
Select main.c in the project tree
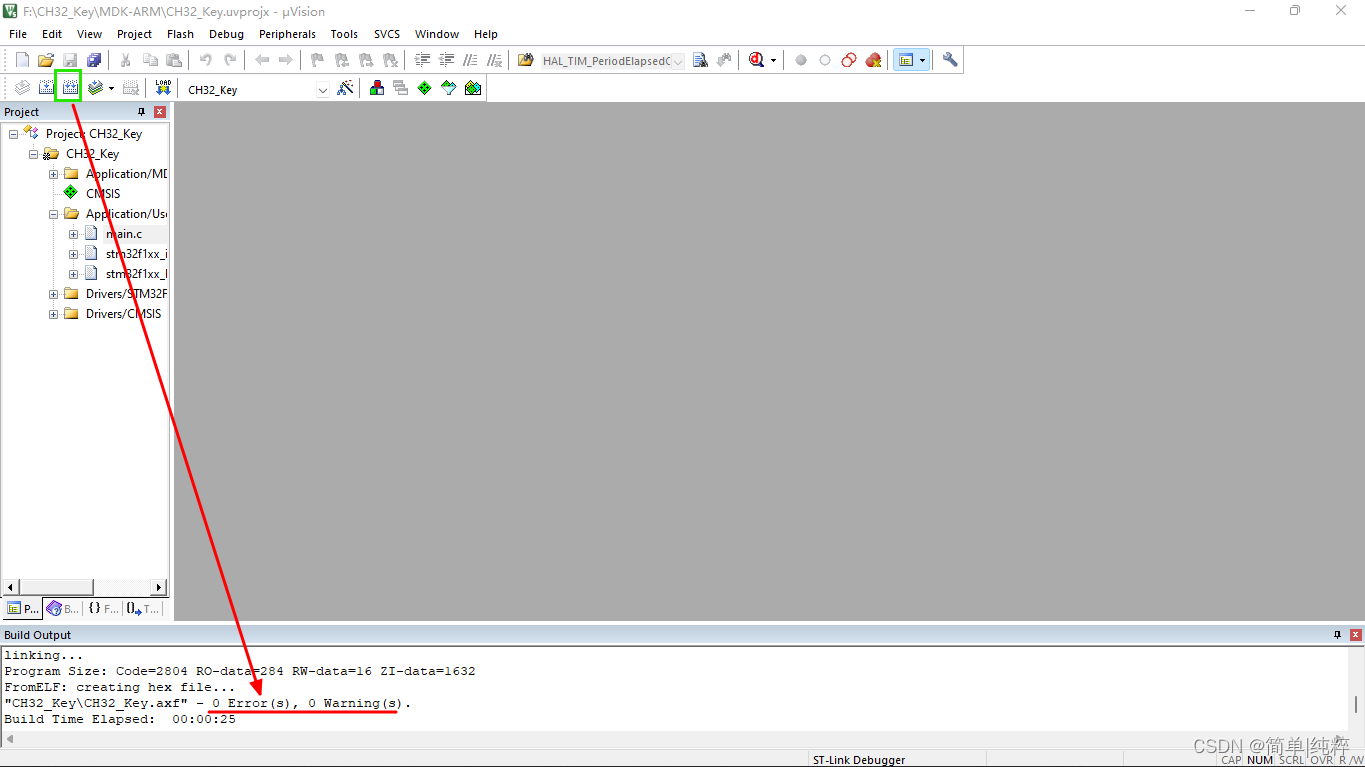coord(124,234)
